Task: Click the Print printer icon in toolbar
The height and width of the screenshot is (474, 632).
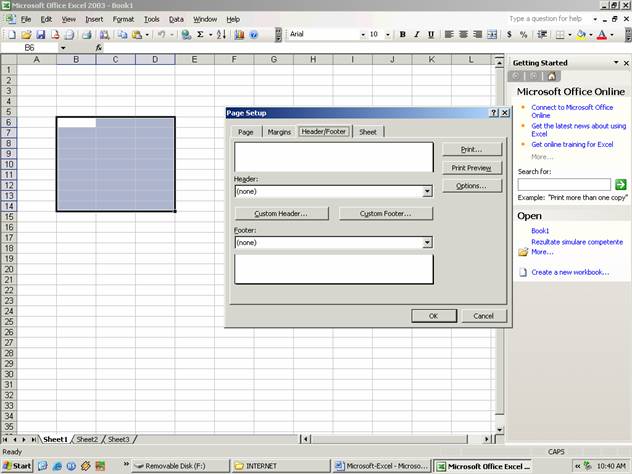Action: point(86,35)
